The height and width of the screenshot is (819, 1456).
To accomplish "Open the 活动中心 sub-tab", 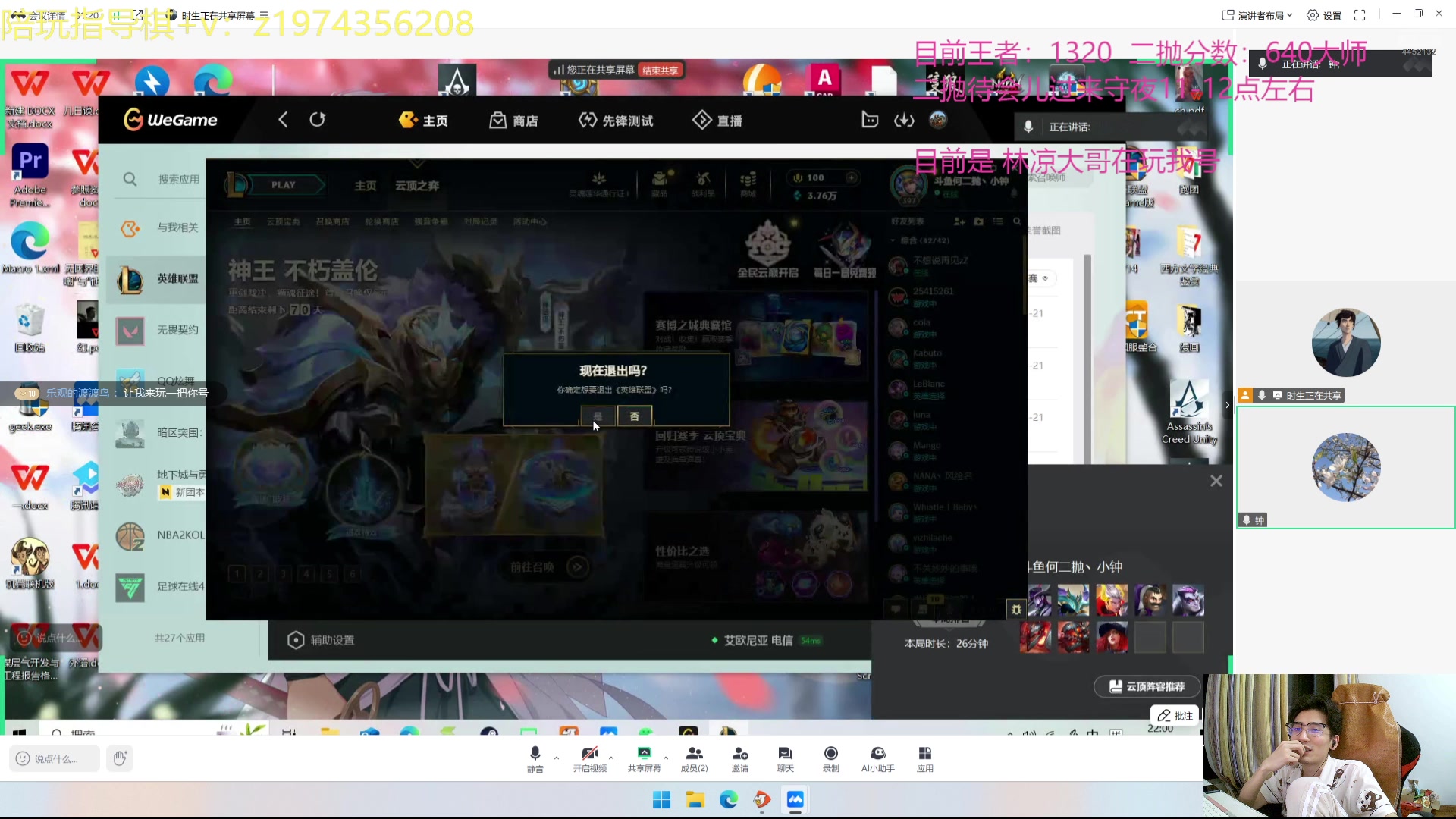I will point(530,221).
